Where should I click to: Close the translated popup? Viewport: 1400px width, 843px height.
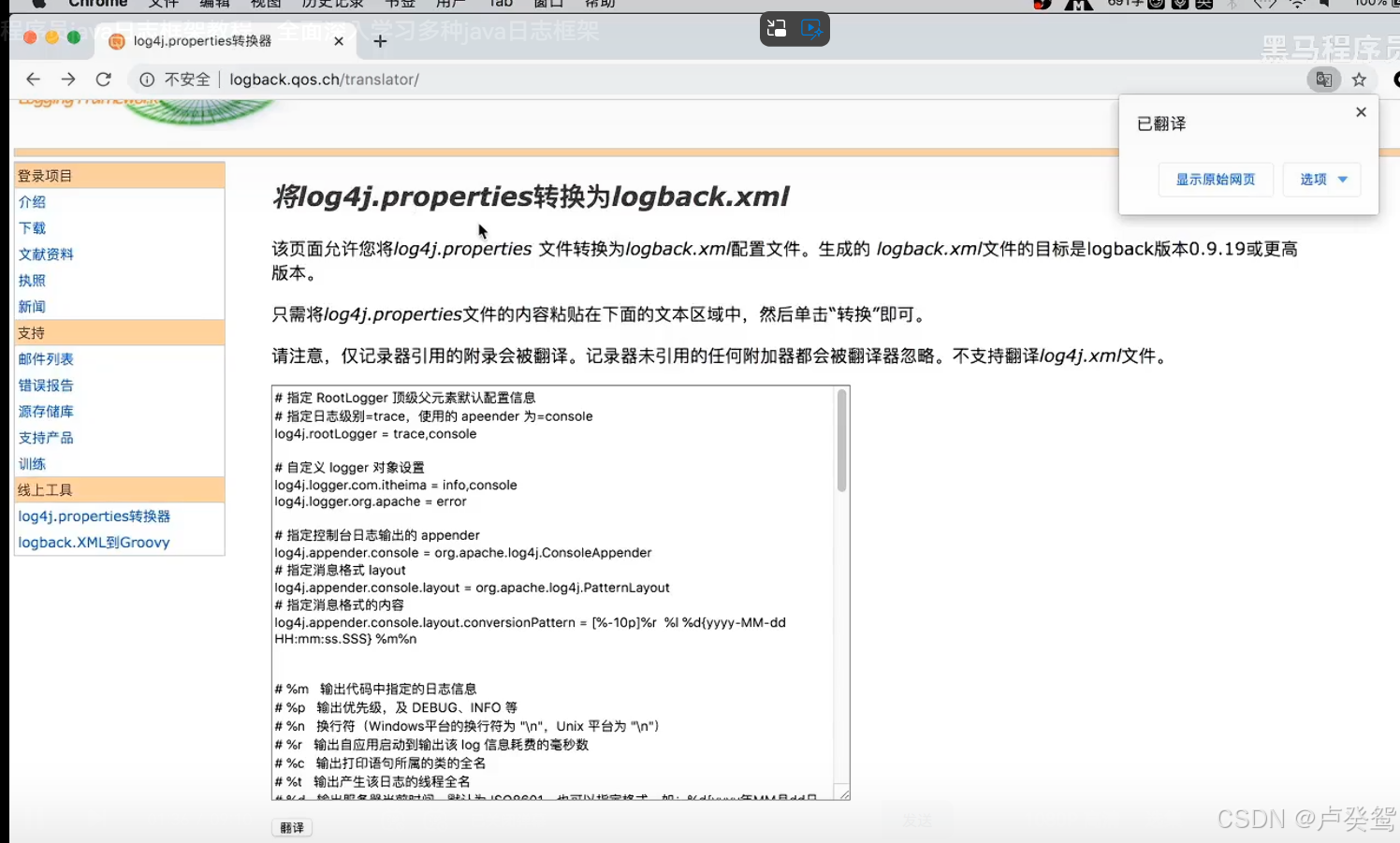(1361, 112)
